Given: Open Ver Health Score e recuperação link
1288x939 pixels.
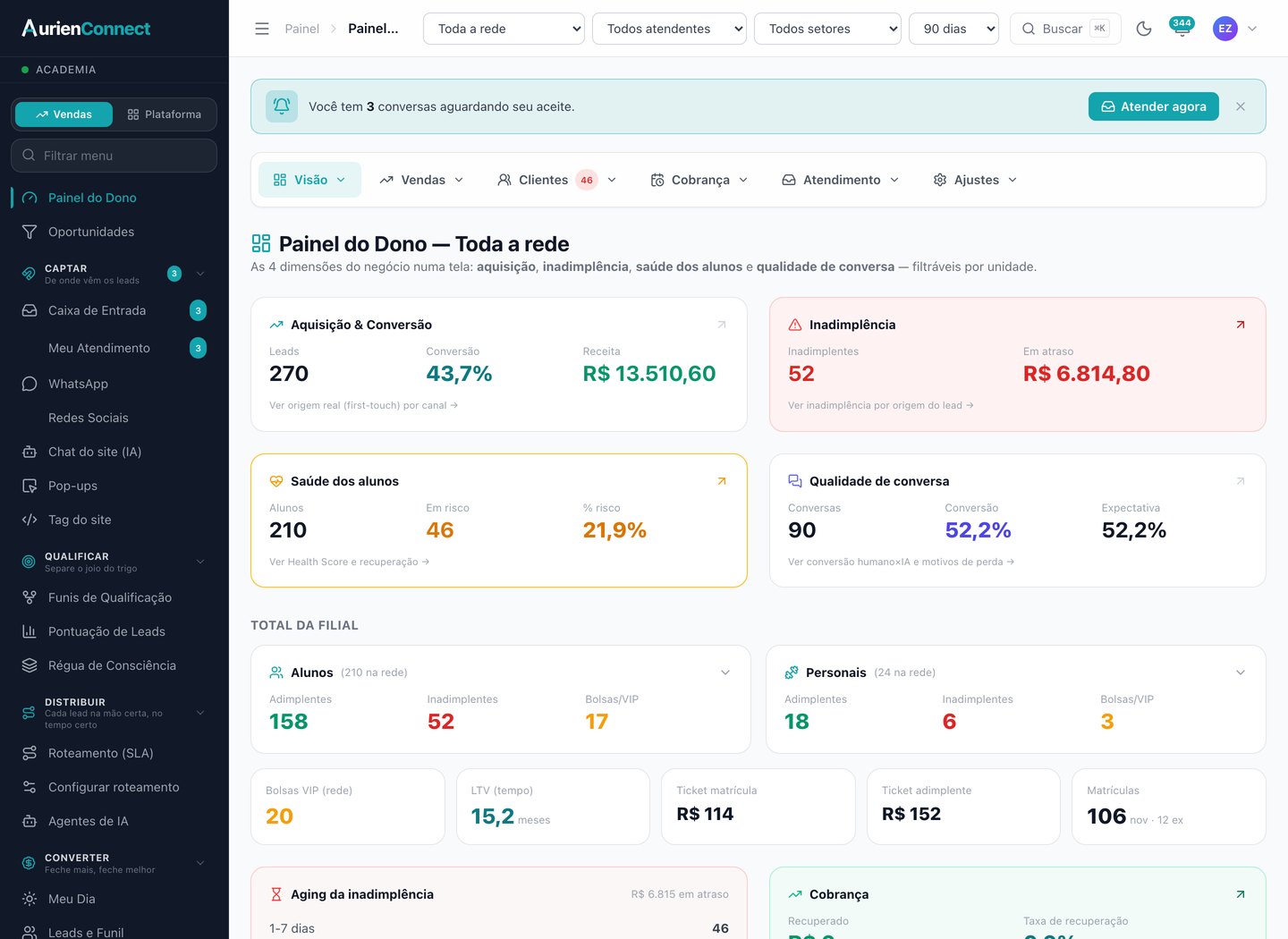Looking at the screenshot, I should click(350, 562).
